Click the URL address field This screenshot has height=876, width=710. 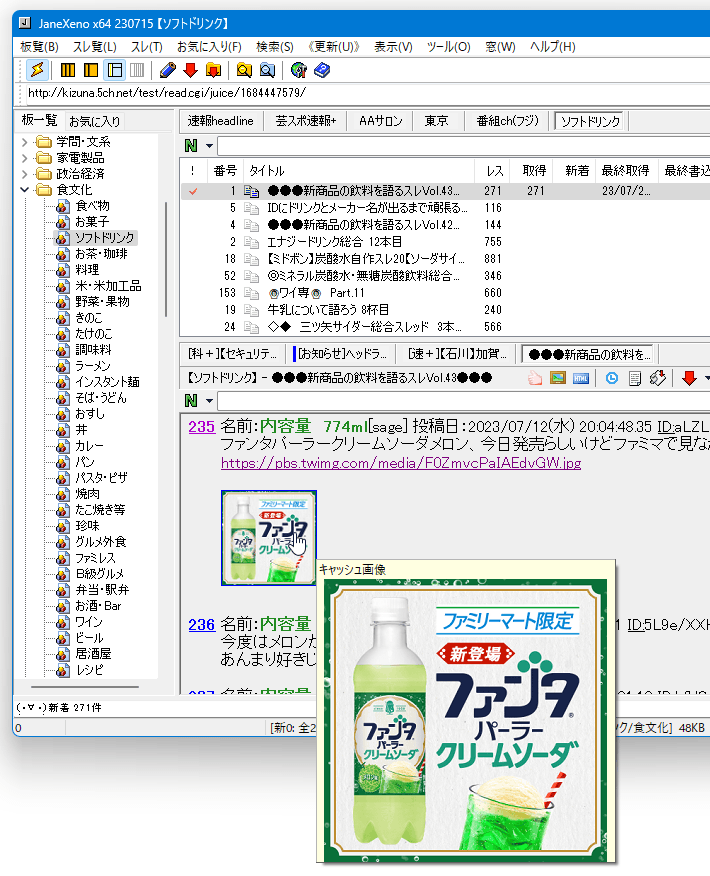tap(366, 93)
